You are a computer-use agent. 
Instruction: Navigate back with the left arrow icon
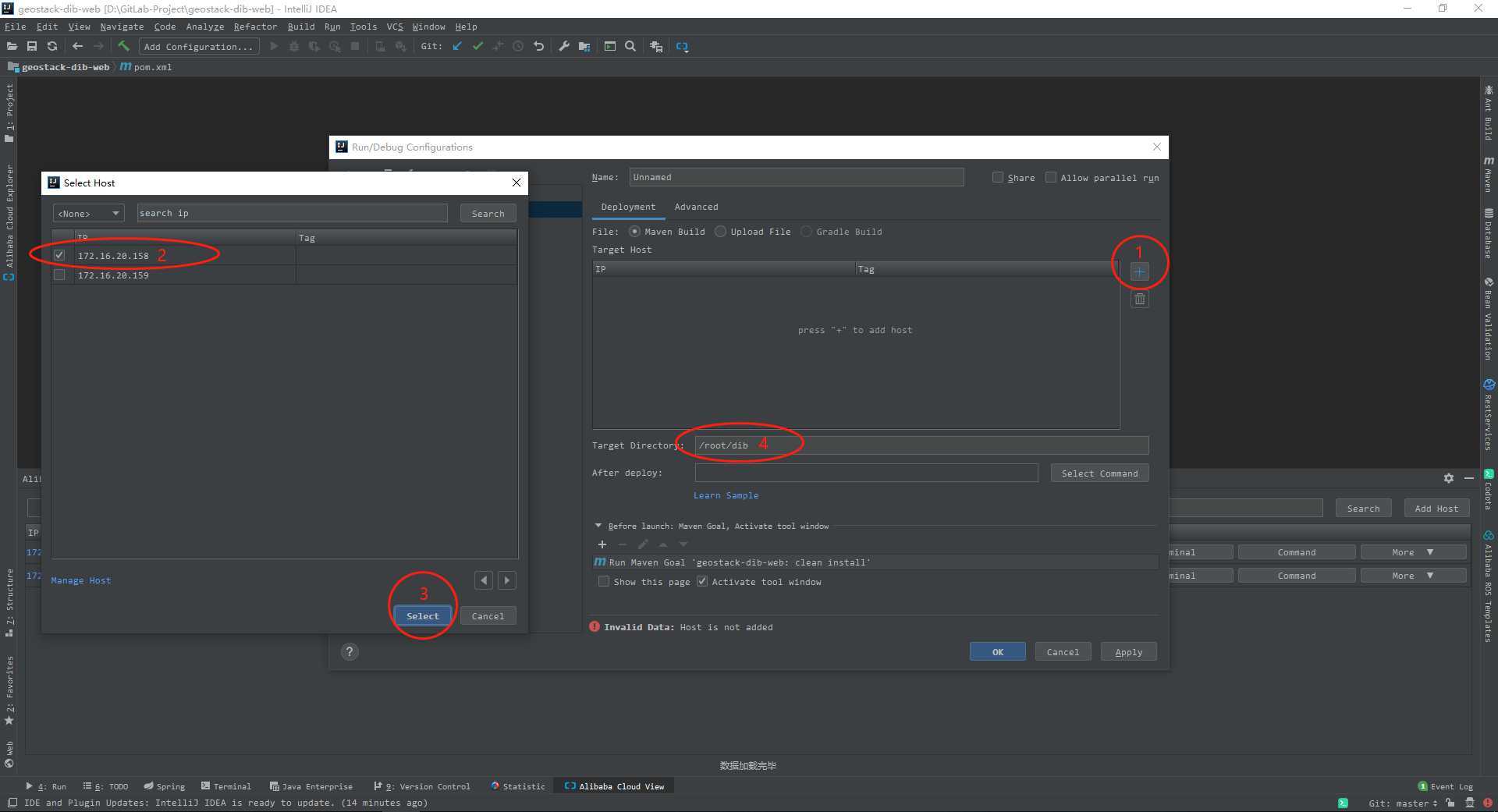point(77,47)
